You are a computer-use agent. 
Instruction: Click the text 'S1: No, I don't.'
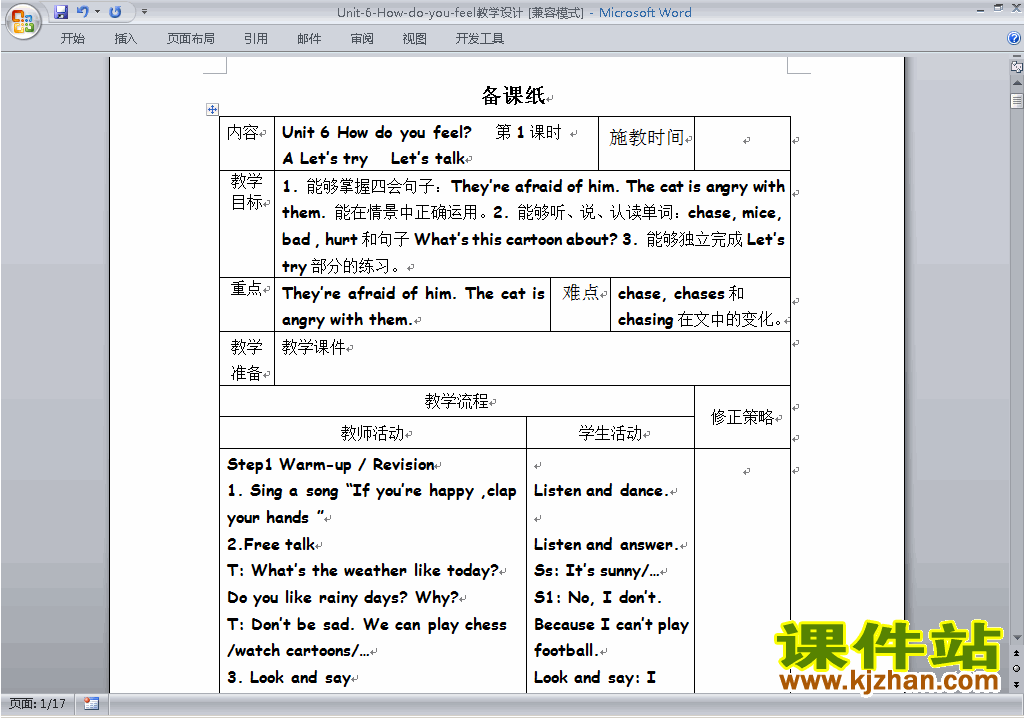pos(598,597)
